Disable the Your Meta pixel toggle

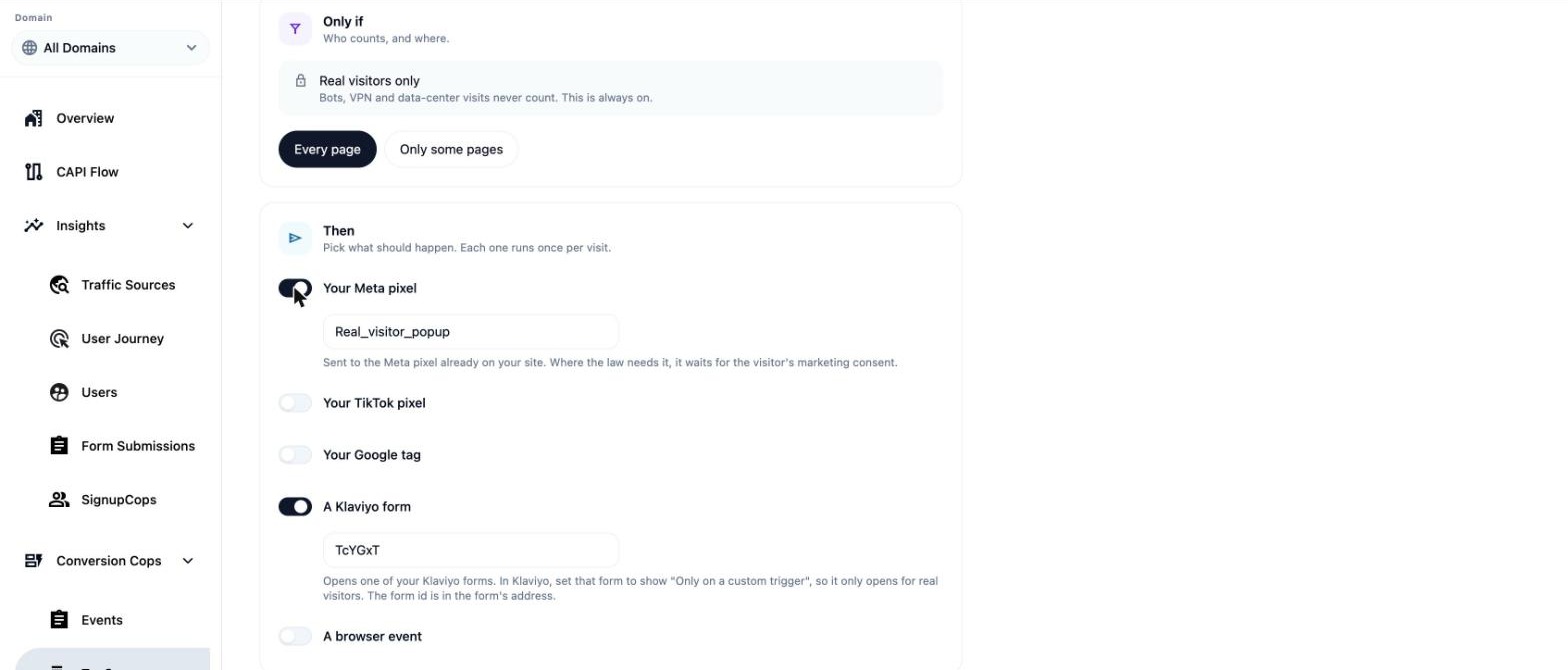click(295, 289)
